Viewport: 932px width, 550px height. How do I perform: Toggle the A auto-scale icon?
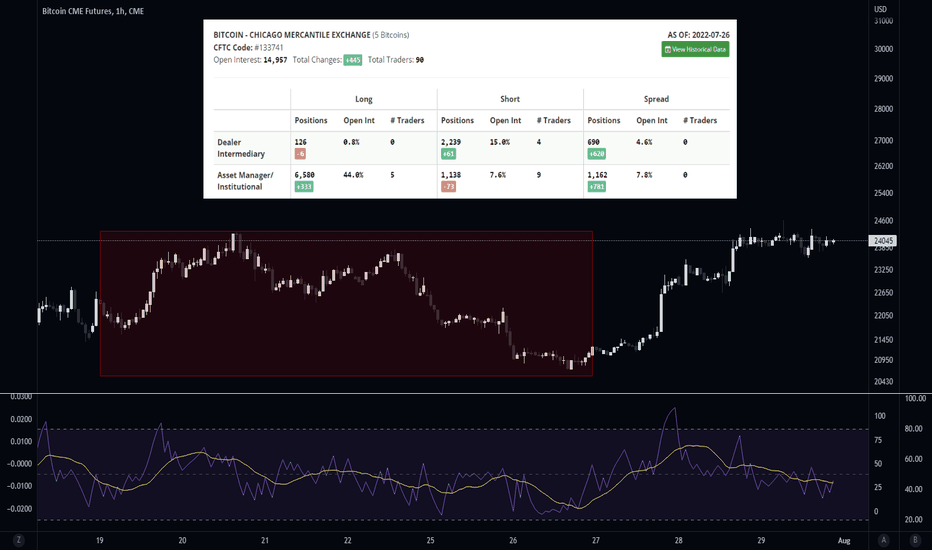point(884,540)
